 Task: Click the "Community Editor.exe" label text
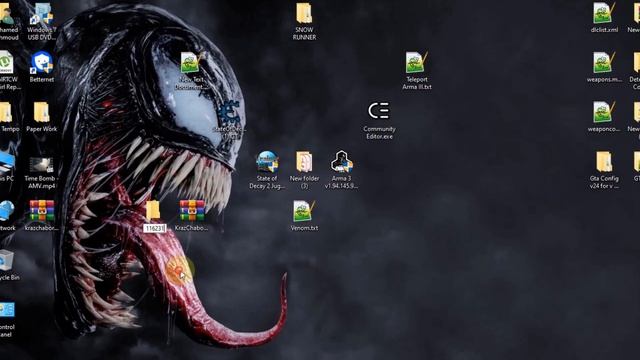379,133
